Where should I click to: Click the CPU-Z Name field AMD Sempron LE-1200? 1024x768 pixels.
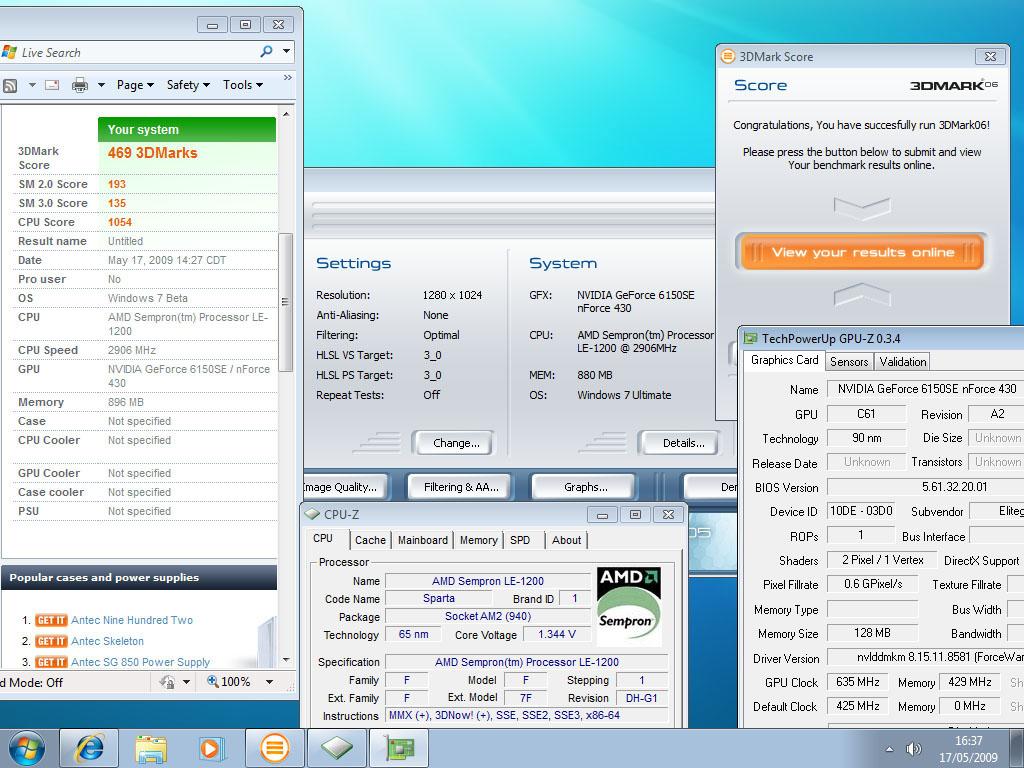click(488, 581)
